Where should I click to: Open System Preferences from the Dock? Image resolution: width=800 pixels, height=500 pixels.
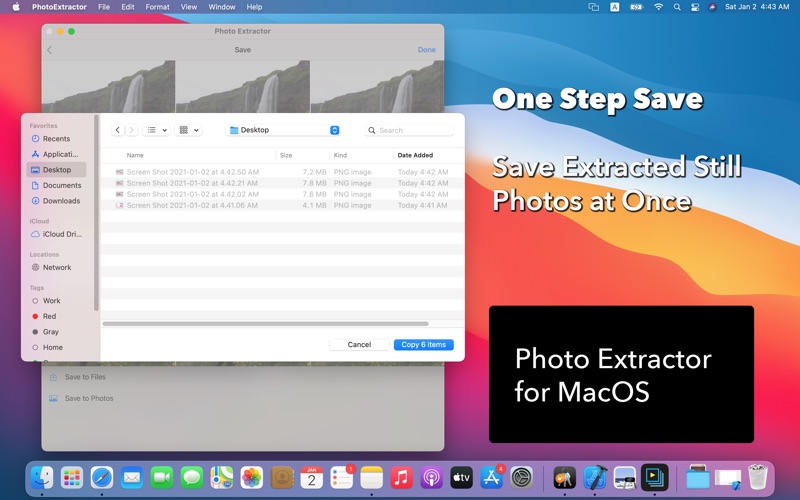point(522,478)
